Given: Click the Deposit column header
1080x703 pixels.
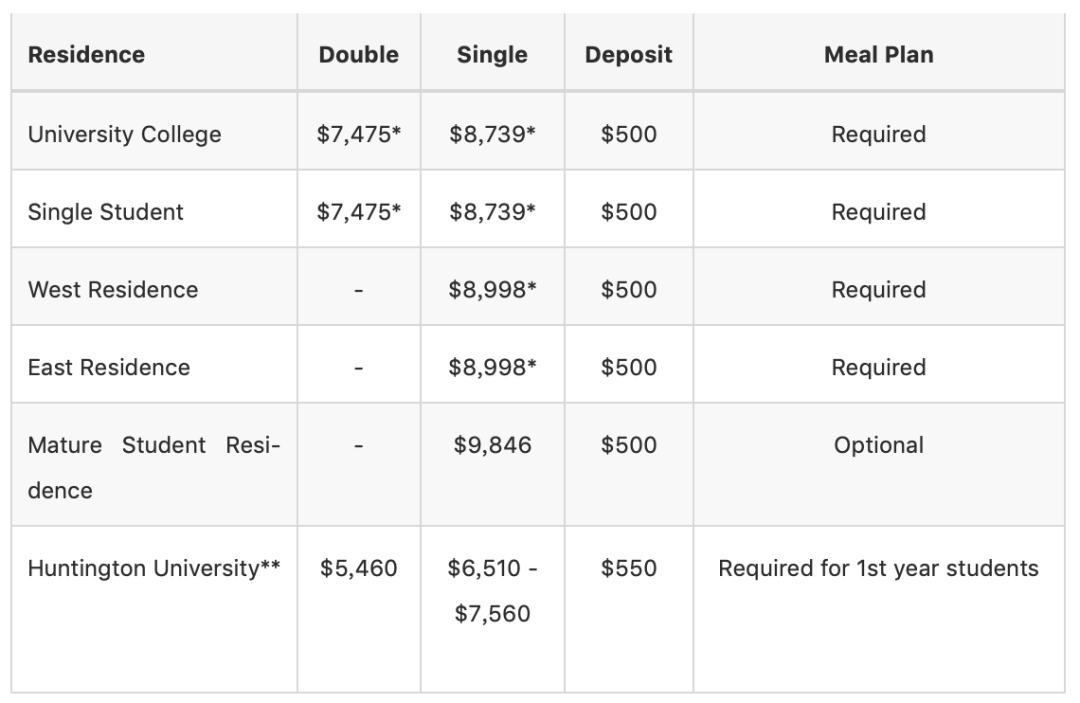Looking at the screenshot, I should click(x=628, y=55).
